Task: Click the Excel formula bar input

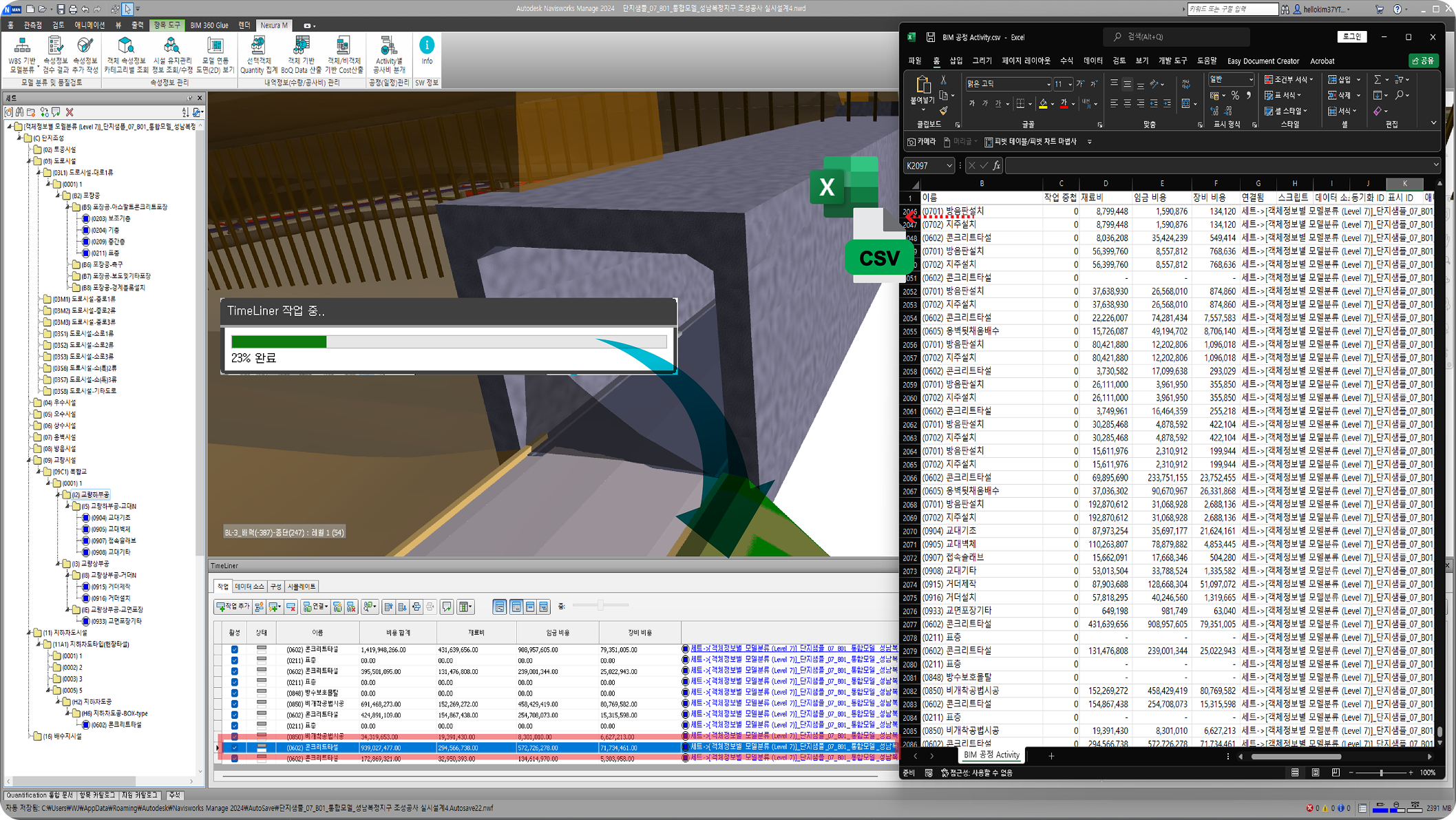Action: (1212, 166)
